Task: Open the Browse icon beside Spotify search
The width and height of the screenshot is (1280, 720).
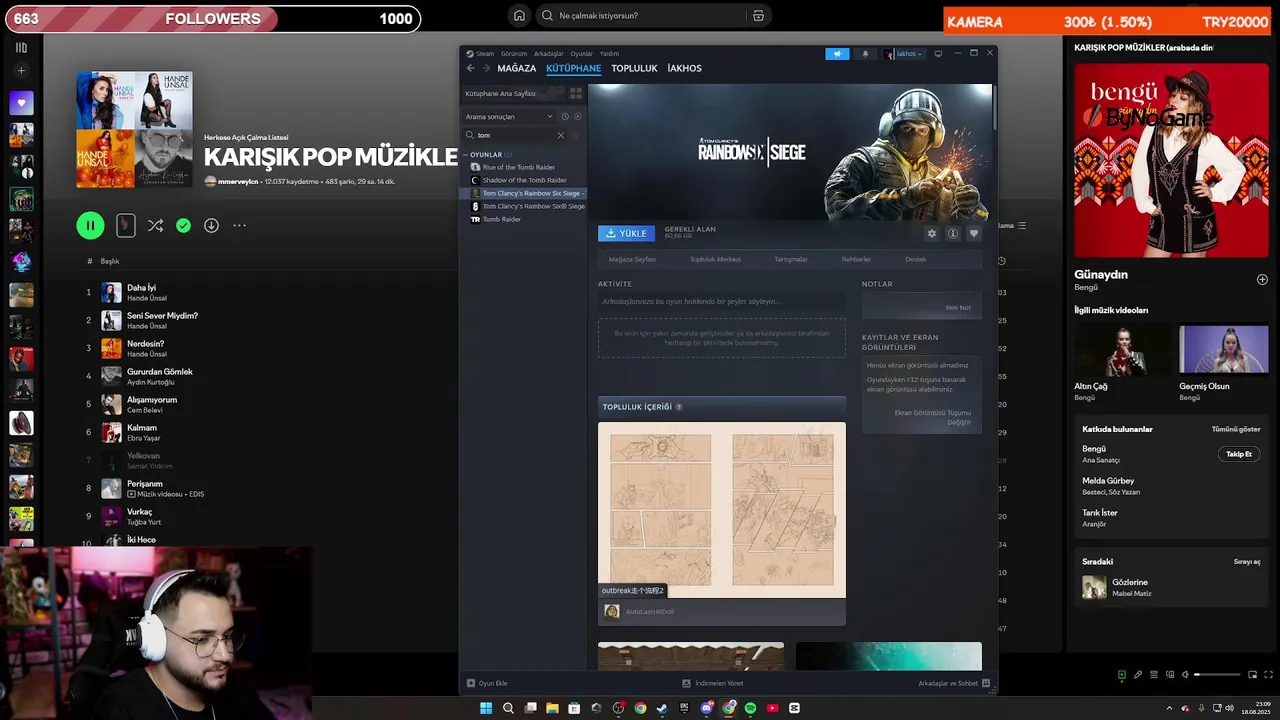Action: click(x=758, y=16)
